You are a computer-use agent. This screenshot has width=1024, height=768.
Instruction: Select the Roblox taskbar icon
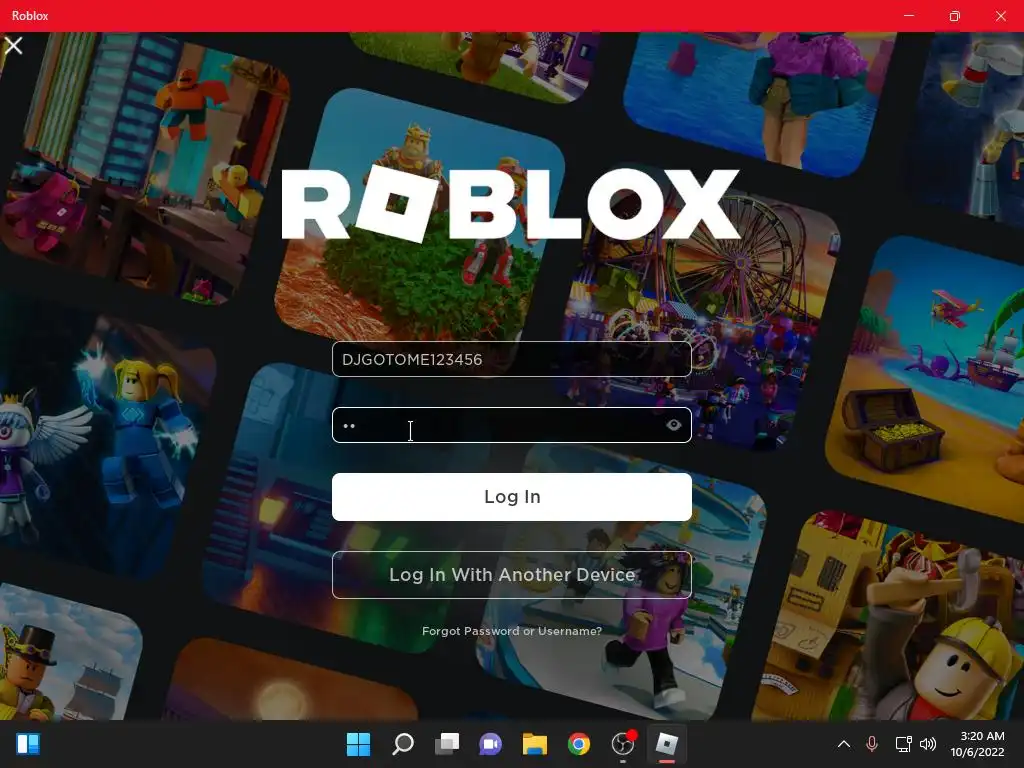pyautogui.click(x=667, y=744)
